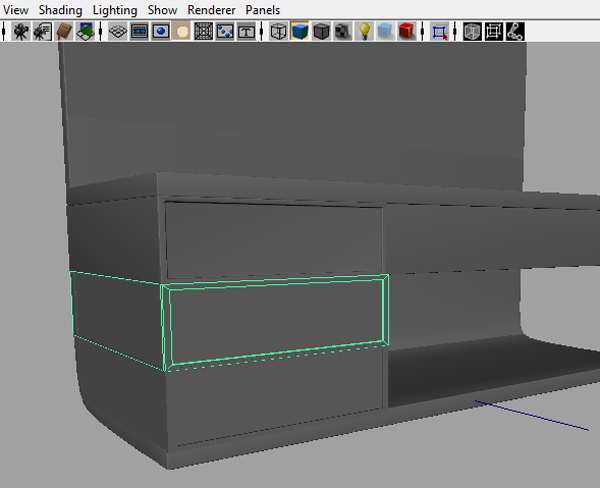Toggle the Safe Action icon
This screenshot has width=600, height=488.
coord(225,31)
